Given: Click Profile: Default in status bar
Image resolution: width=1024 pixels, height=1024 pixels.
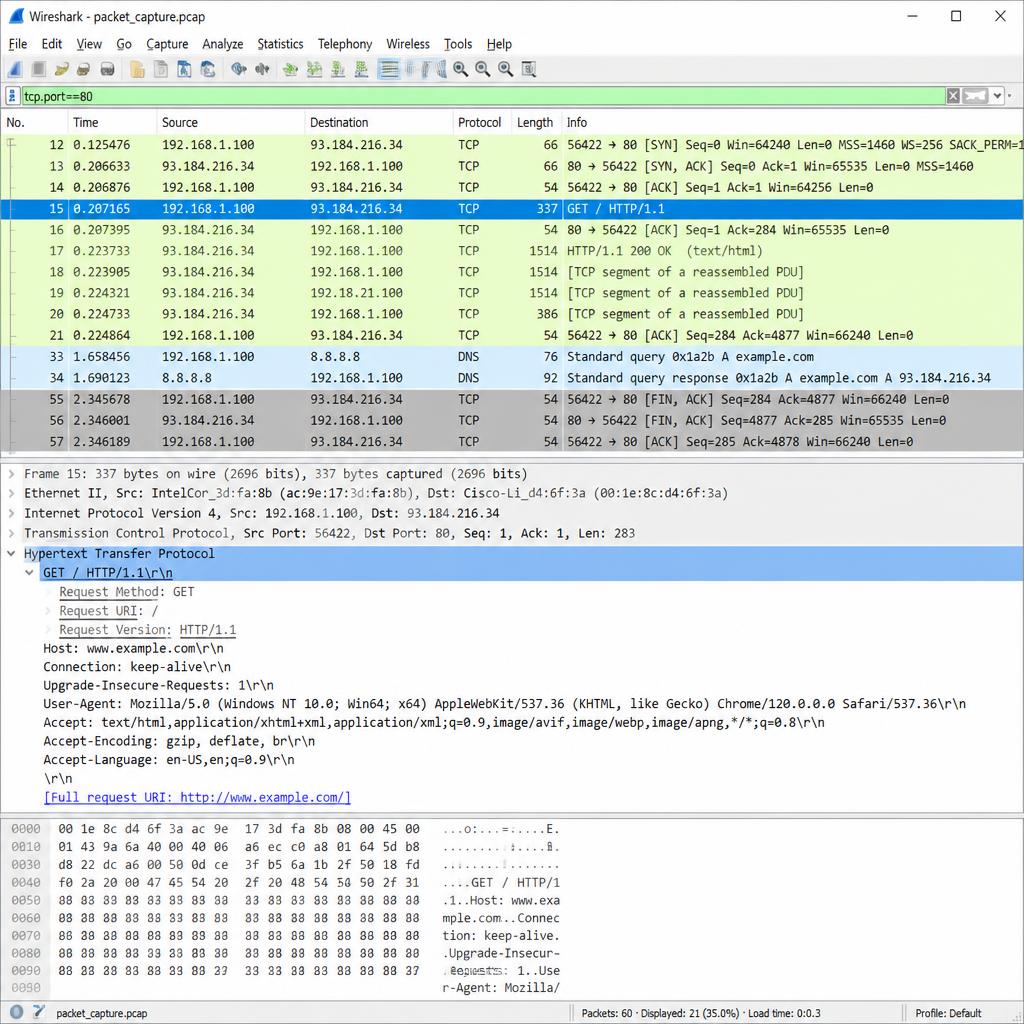Looking at the screenshot, I should pos(948,1013).
